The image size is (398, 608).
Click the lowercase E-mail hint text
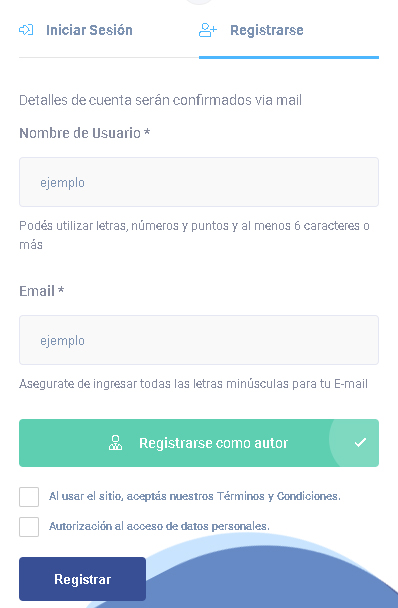click(x=193, y=384)
